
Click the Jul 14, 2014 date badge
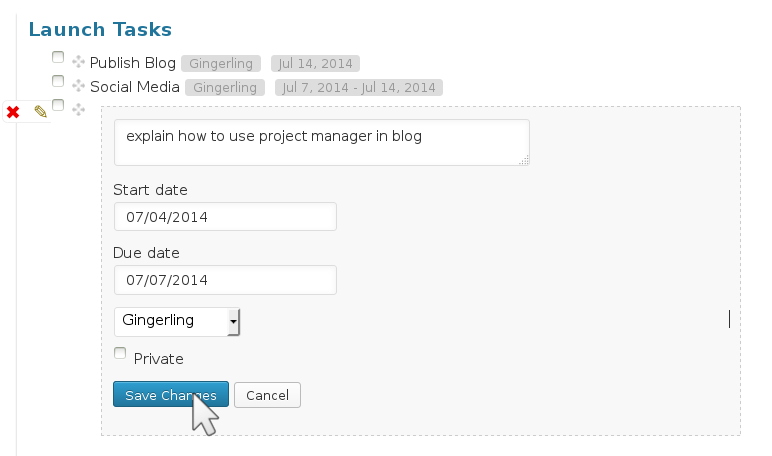315,64
